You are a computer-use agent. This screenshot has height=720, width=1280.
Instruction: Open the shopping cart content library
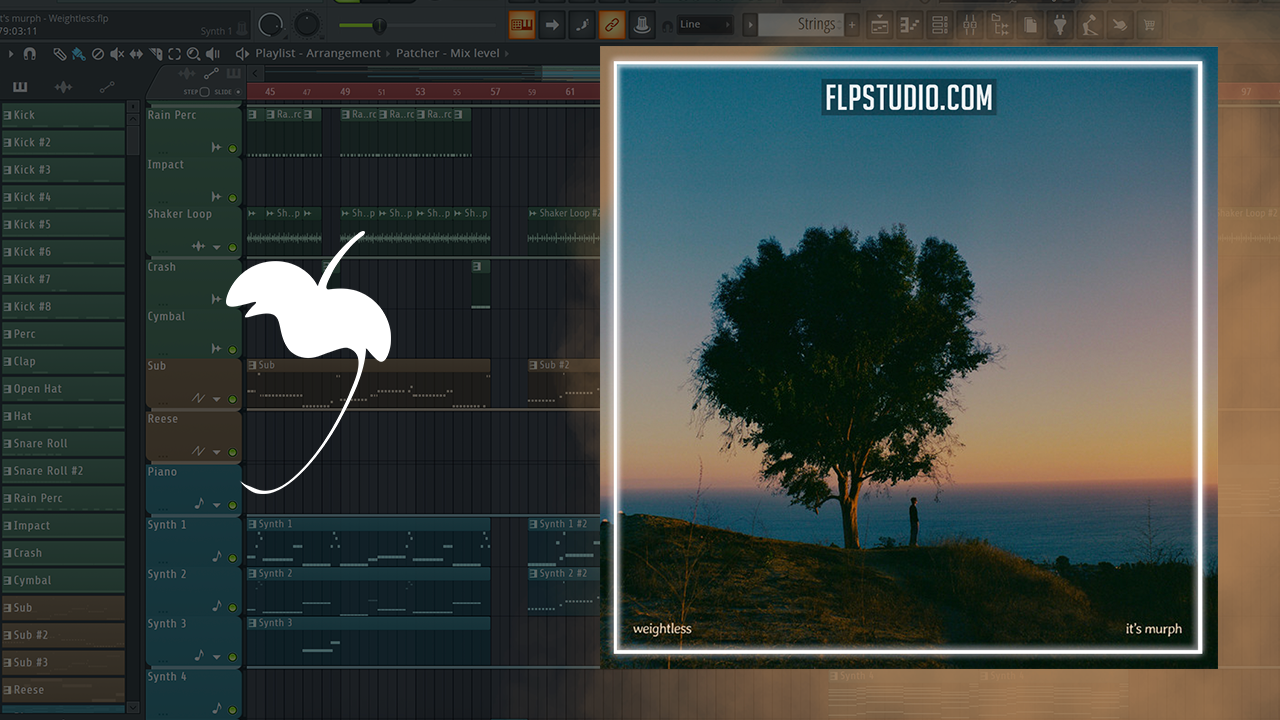(1150, 24)
